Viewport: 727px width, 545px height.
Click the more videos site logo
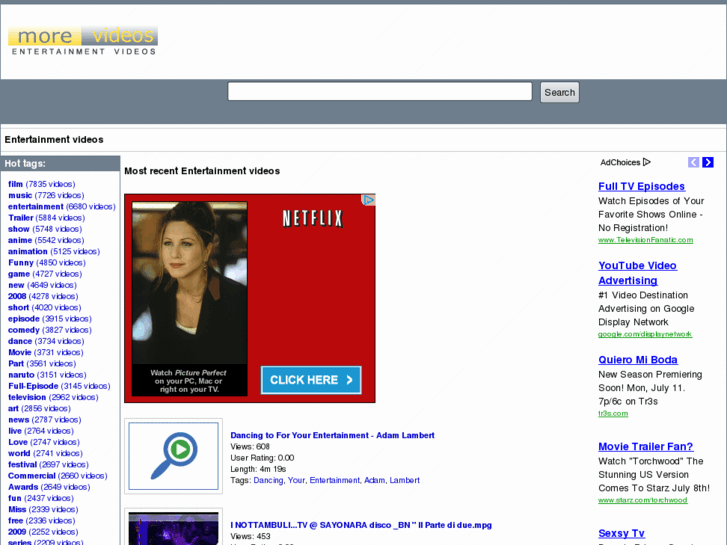[83, 41]
